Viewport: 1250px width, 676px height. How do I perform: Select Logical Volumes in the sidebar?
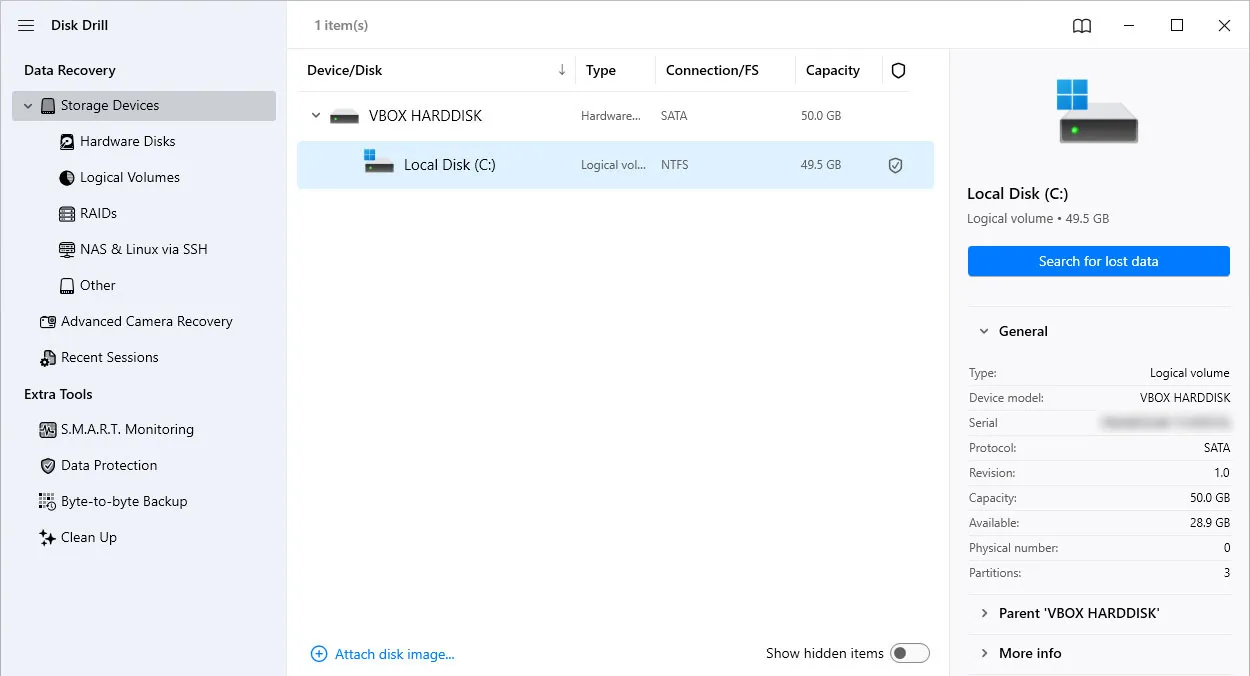click(129, 178)
